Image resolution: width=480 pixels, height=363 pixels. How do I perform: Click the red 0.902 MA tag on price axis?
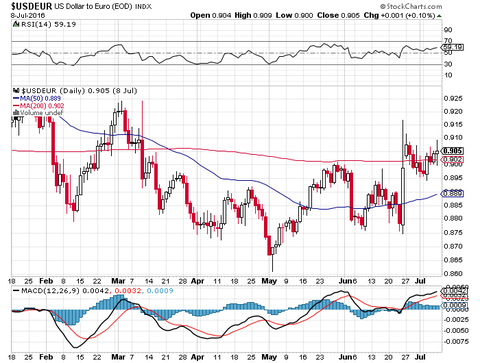click(x=452, y=160)
